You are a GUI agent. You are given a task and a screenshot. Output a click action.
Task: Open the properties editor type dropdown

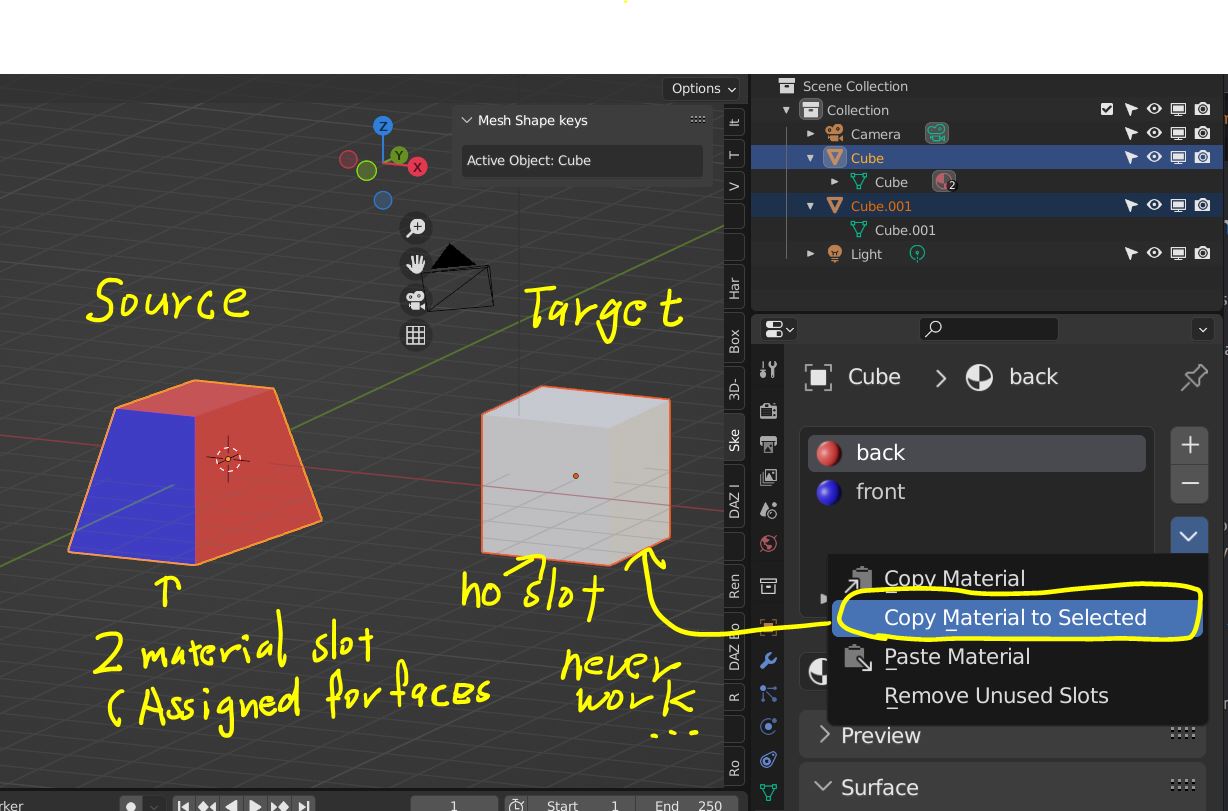pos(779,329)
